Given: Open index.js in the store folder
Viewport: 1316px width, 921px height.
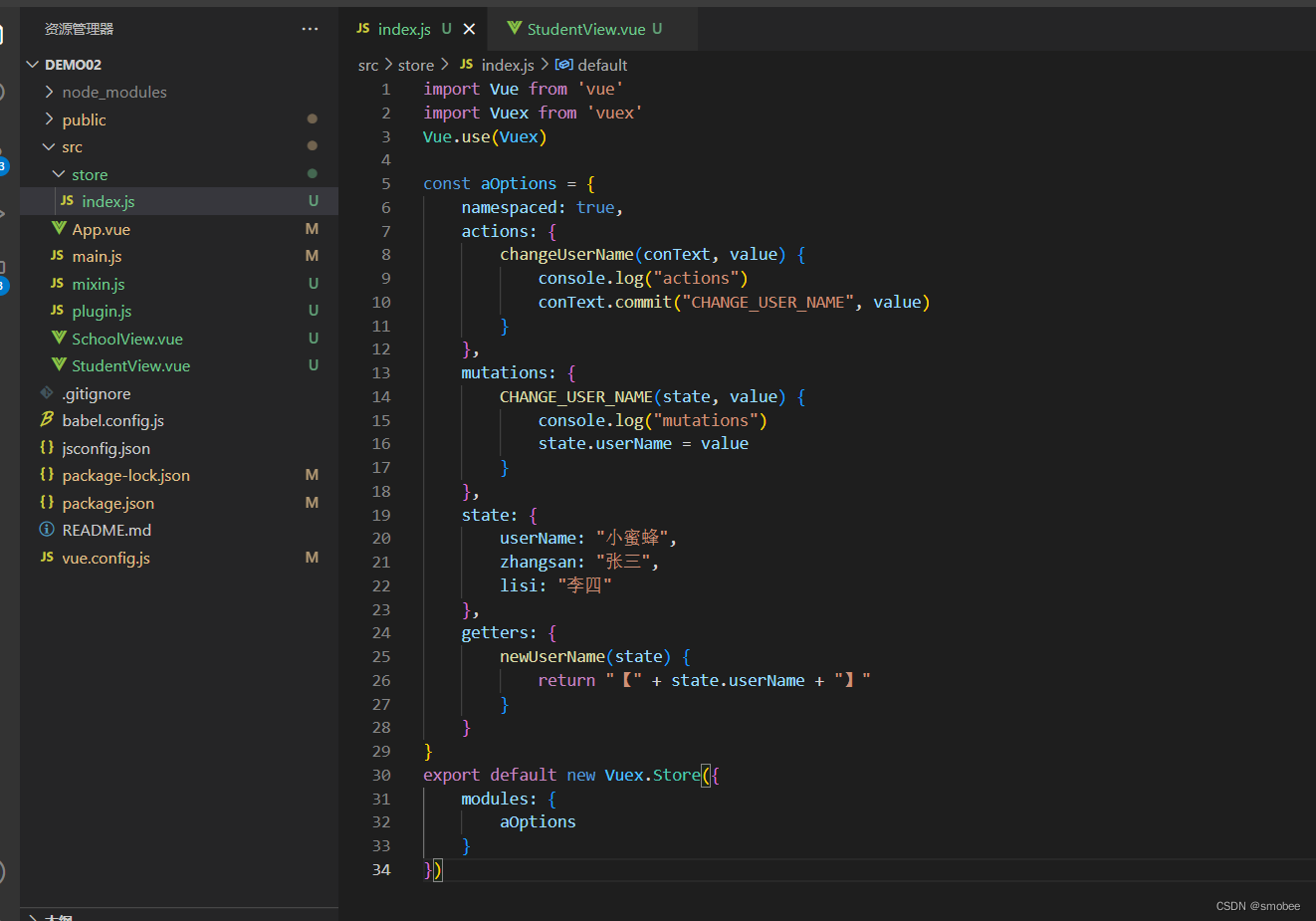Looking at the screenshot, I should [x=179, y=201].
